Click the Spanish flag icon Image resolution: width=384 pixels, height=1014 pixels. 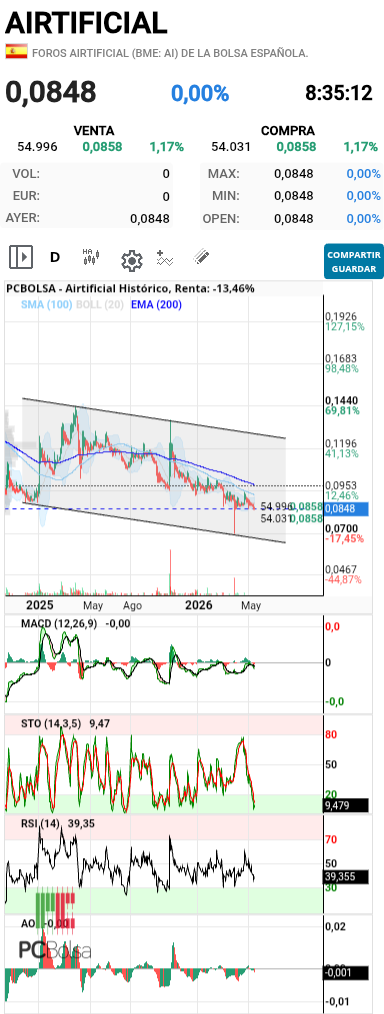click(16, 52)
